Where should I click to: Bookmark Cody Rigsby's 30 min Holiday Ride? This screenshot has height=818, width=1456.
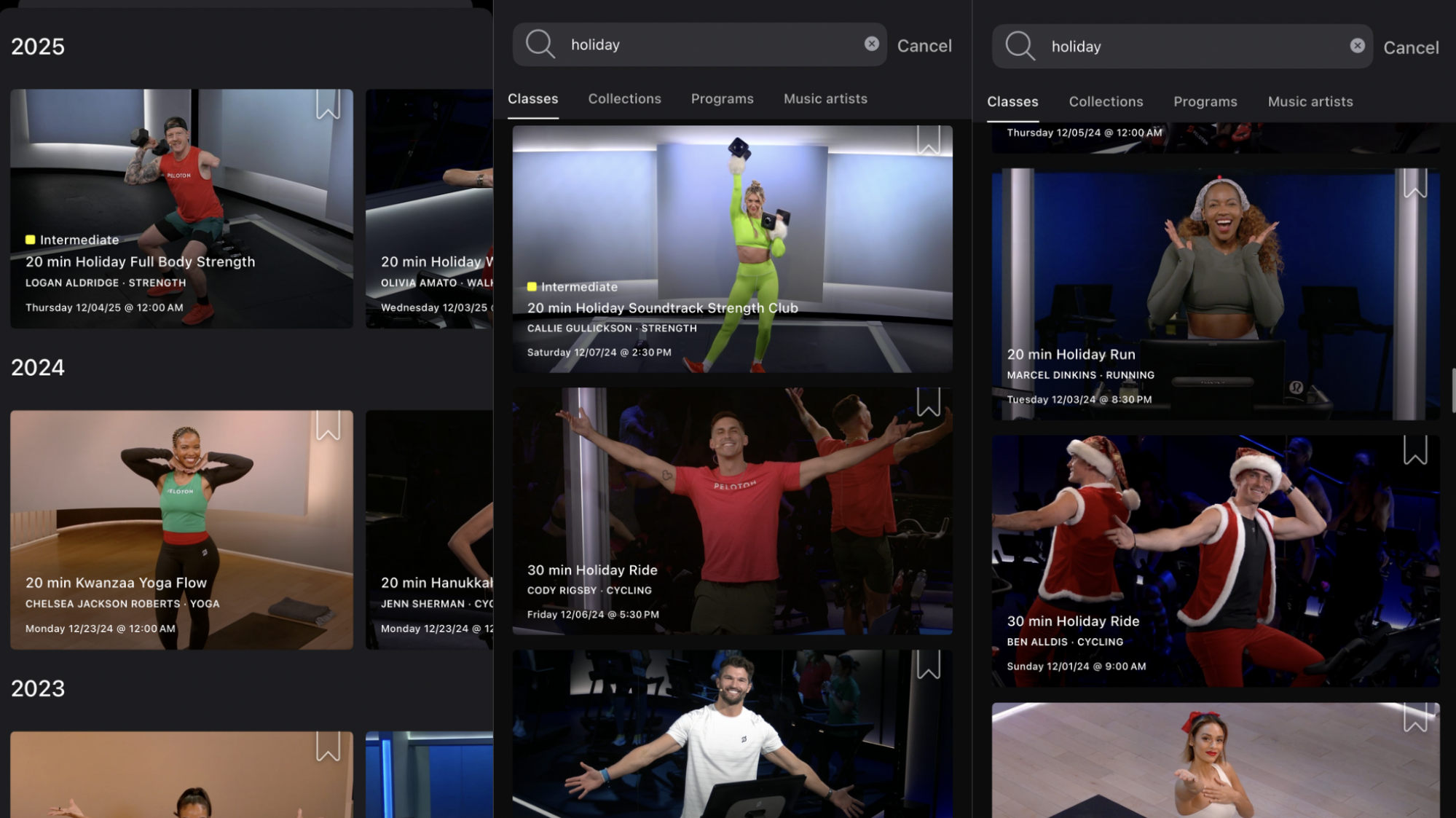pos(928,402)
